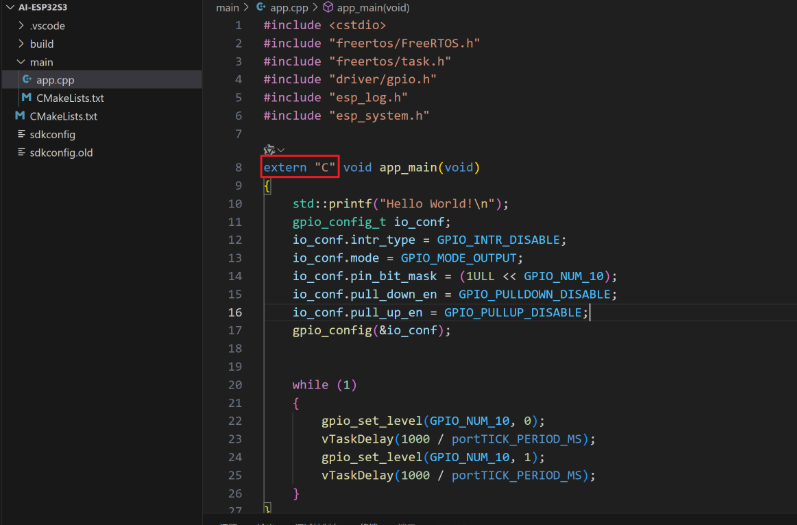Image resolution: width=797 pixels, height=525 pixels.
Task: Click vTaskDelay call on line 23
Action: 357,439
